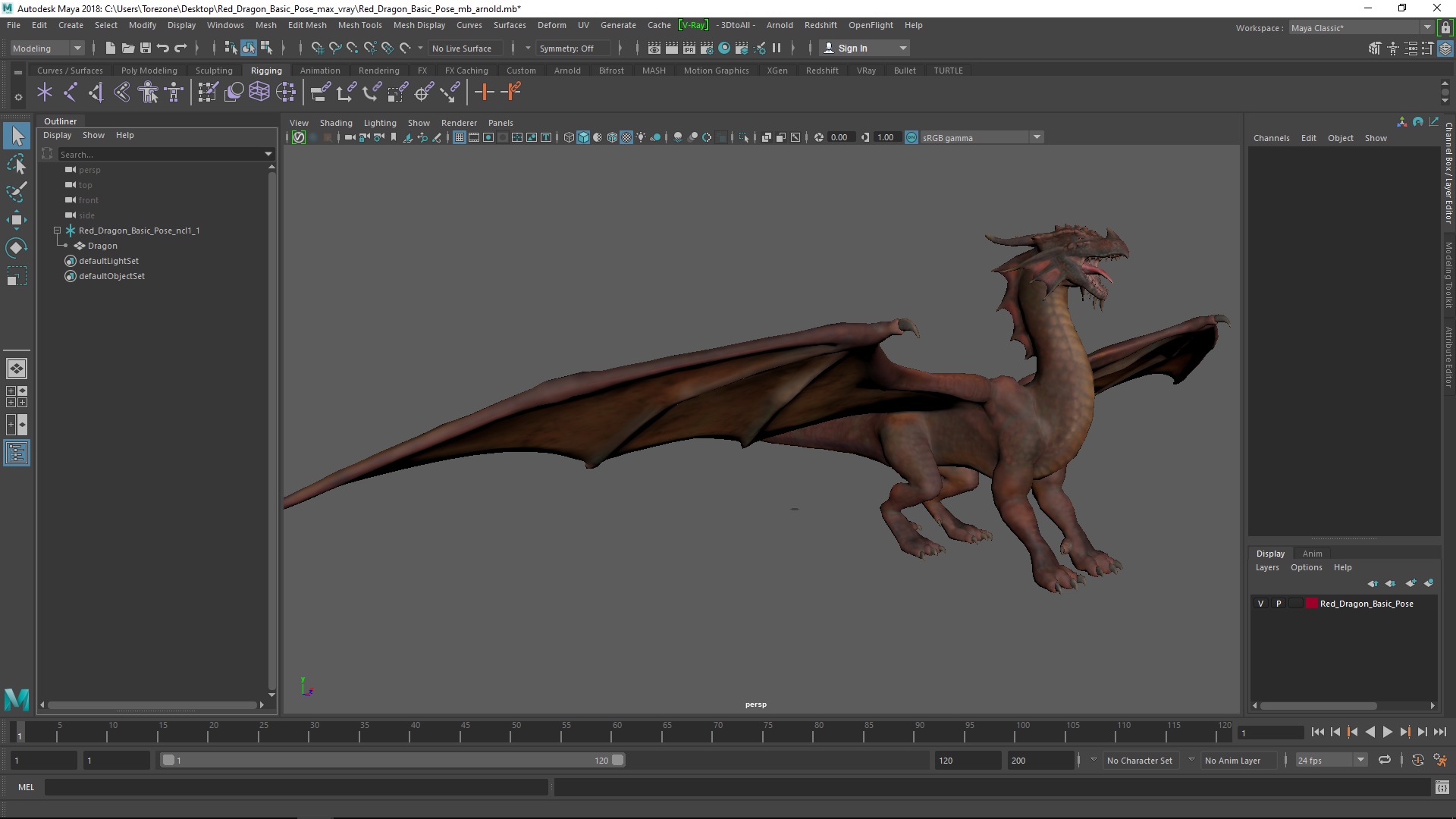Viewport: 1456px width, 819px height.
Task: Open the Attribute Editor side tab
Action: click(x=1448, y=356)
